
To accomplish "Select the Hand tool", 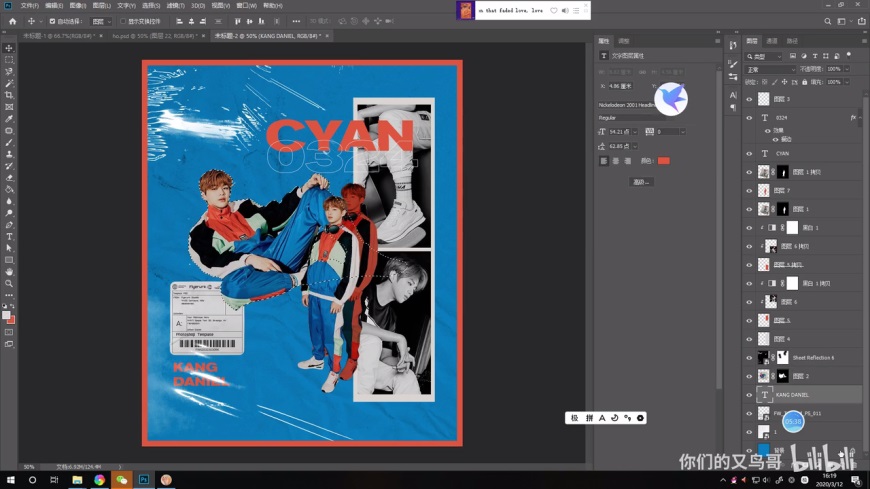I will (x=9, y=272).
